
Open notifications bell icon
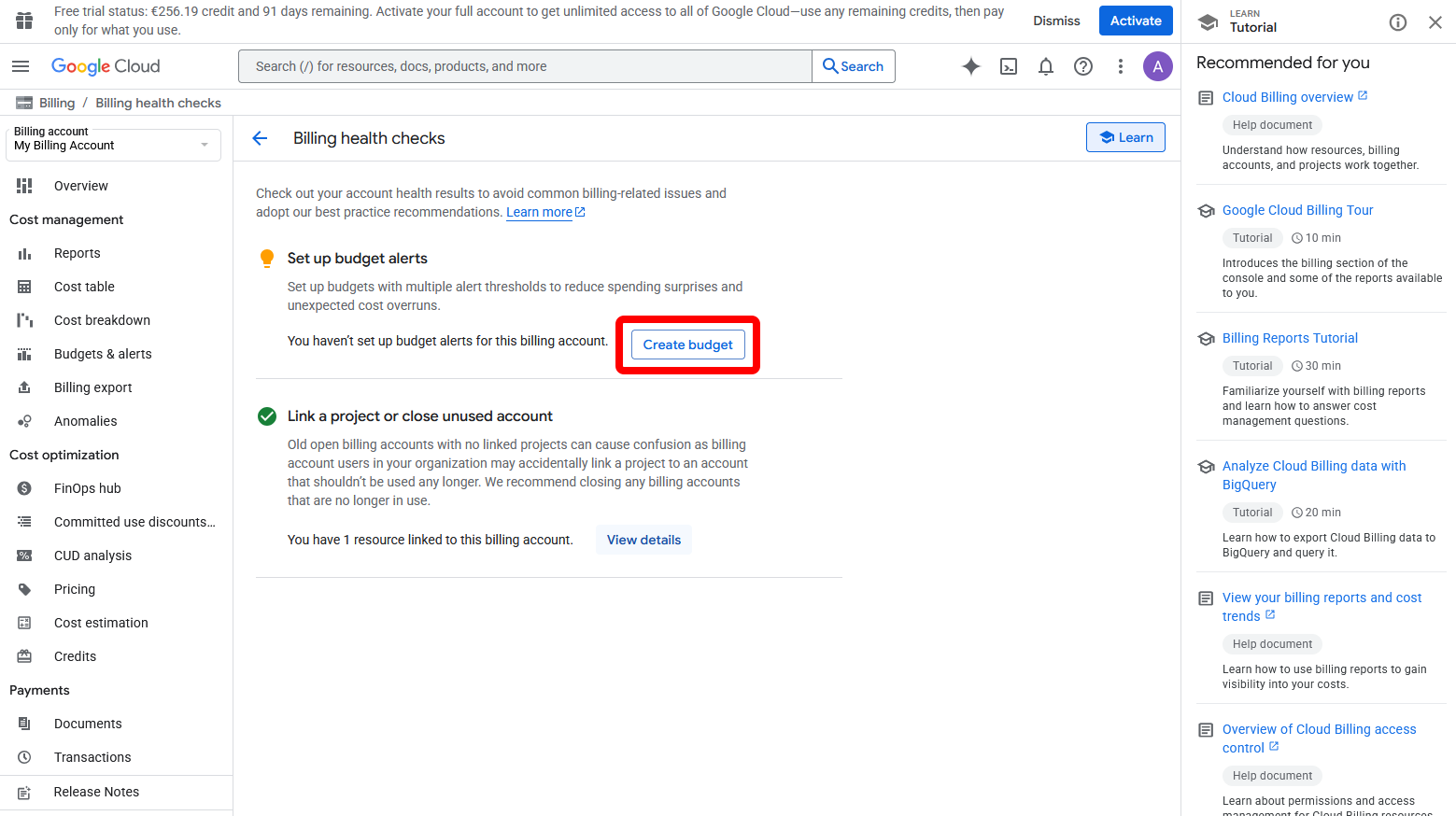tap(1046, 66)
